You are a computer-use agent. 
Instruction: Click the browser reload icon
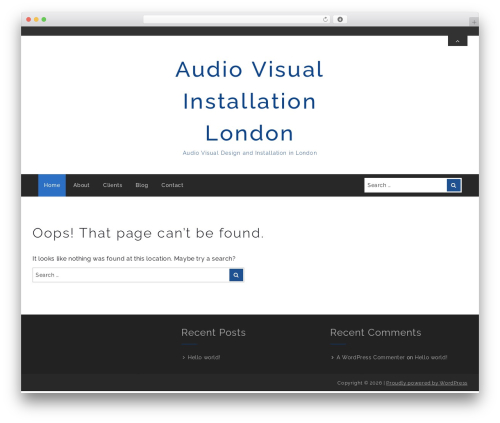[325, 19]
